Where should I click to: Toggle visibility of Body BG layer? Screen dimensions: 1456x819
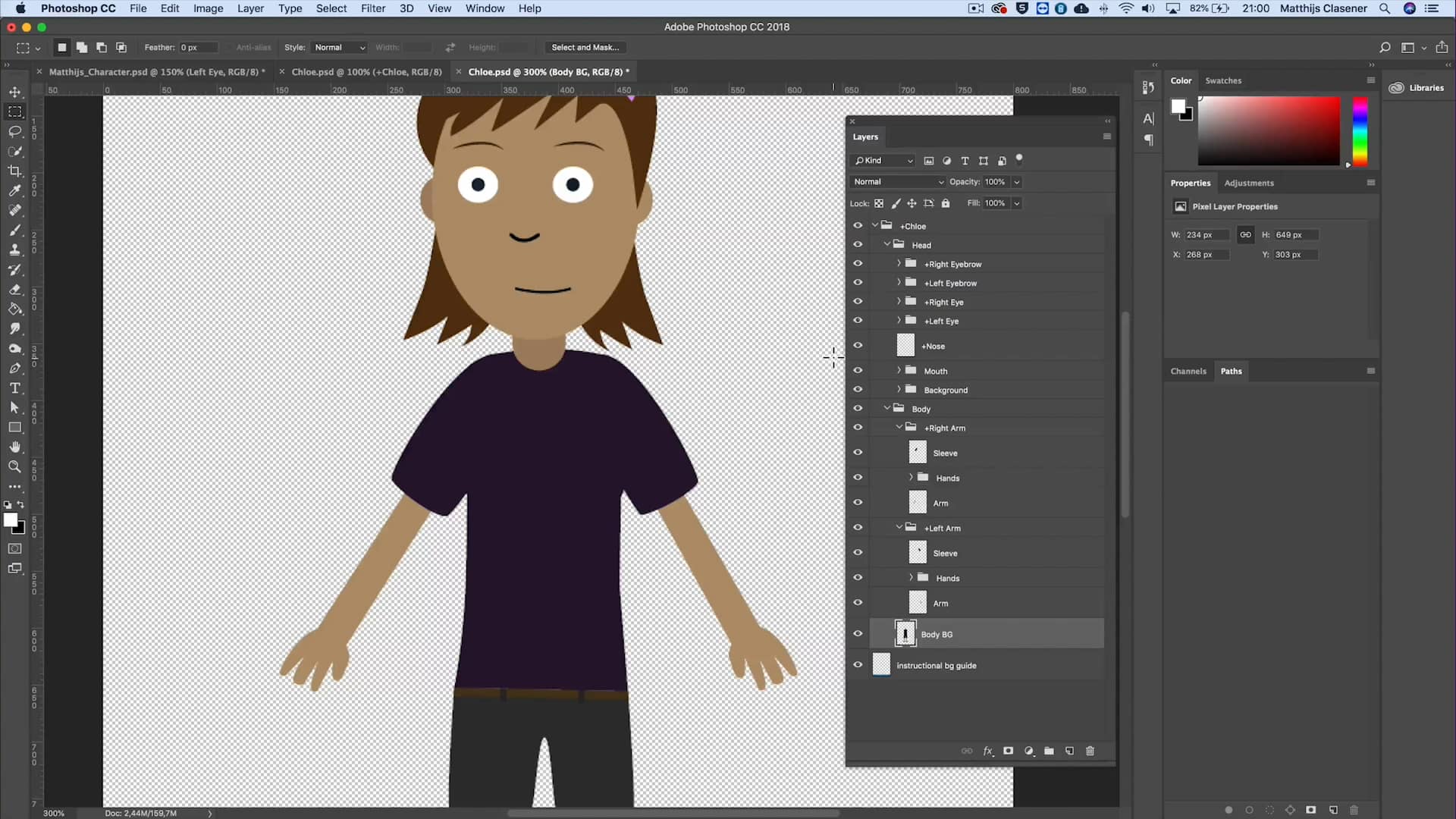point(857,633)
